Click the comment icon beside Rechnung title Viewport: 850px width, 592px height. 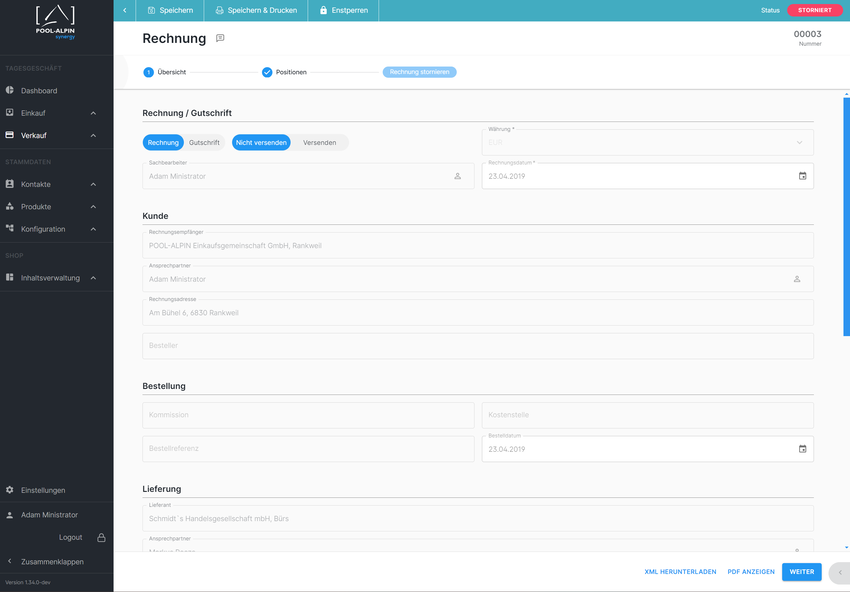220,39
